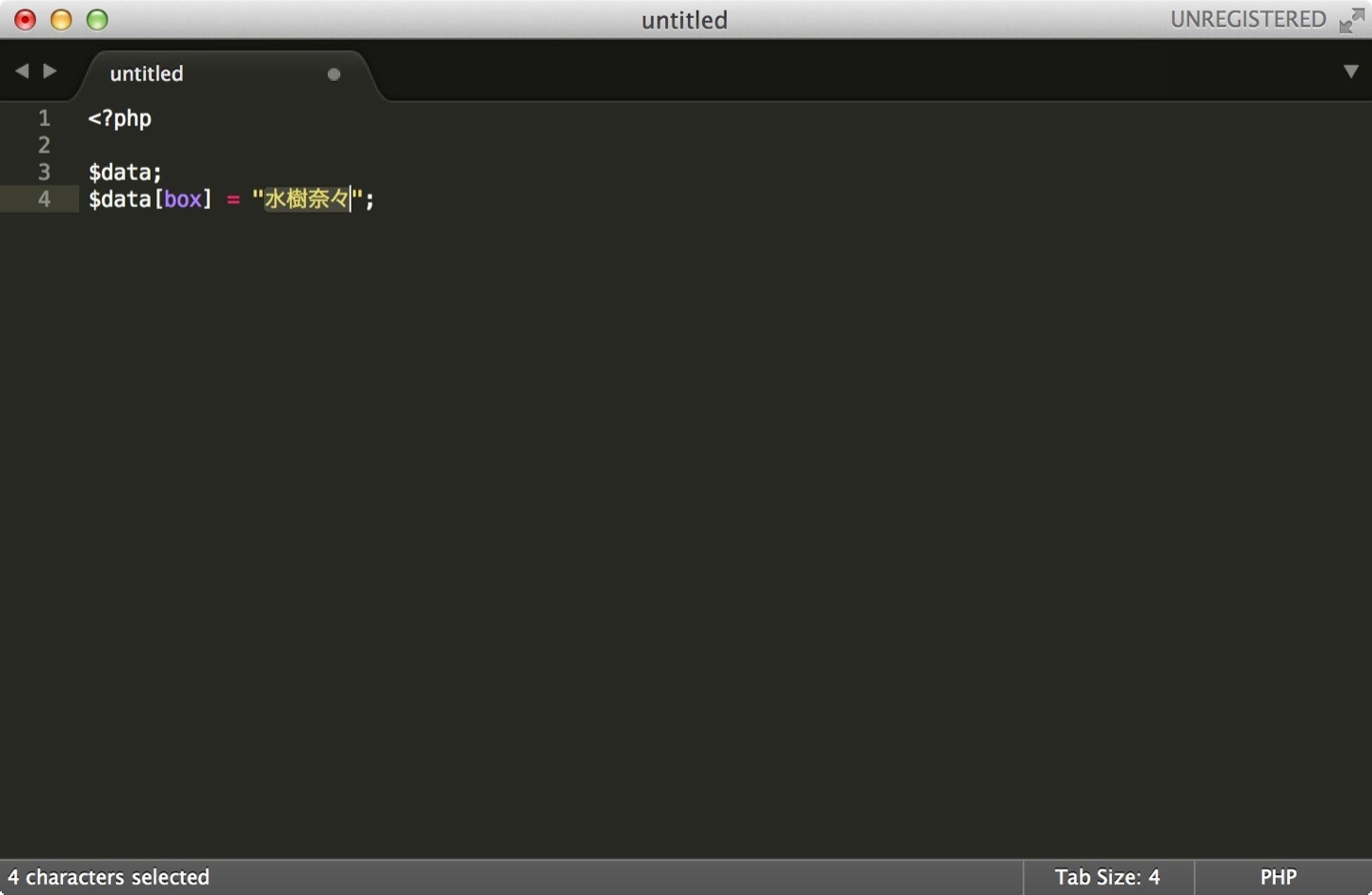1372x895 pixels.
Task: Go to the next tab with the right arrow
Action: coord(50,71)
